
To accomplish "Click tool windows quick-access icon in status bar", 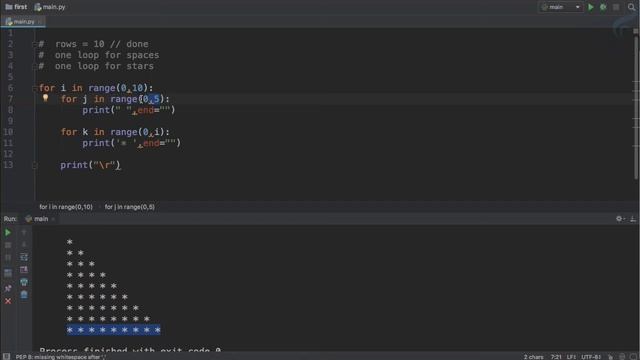I will [x=6, y=356].
